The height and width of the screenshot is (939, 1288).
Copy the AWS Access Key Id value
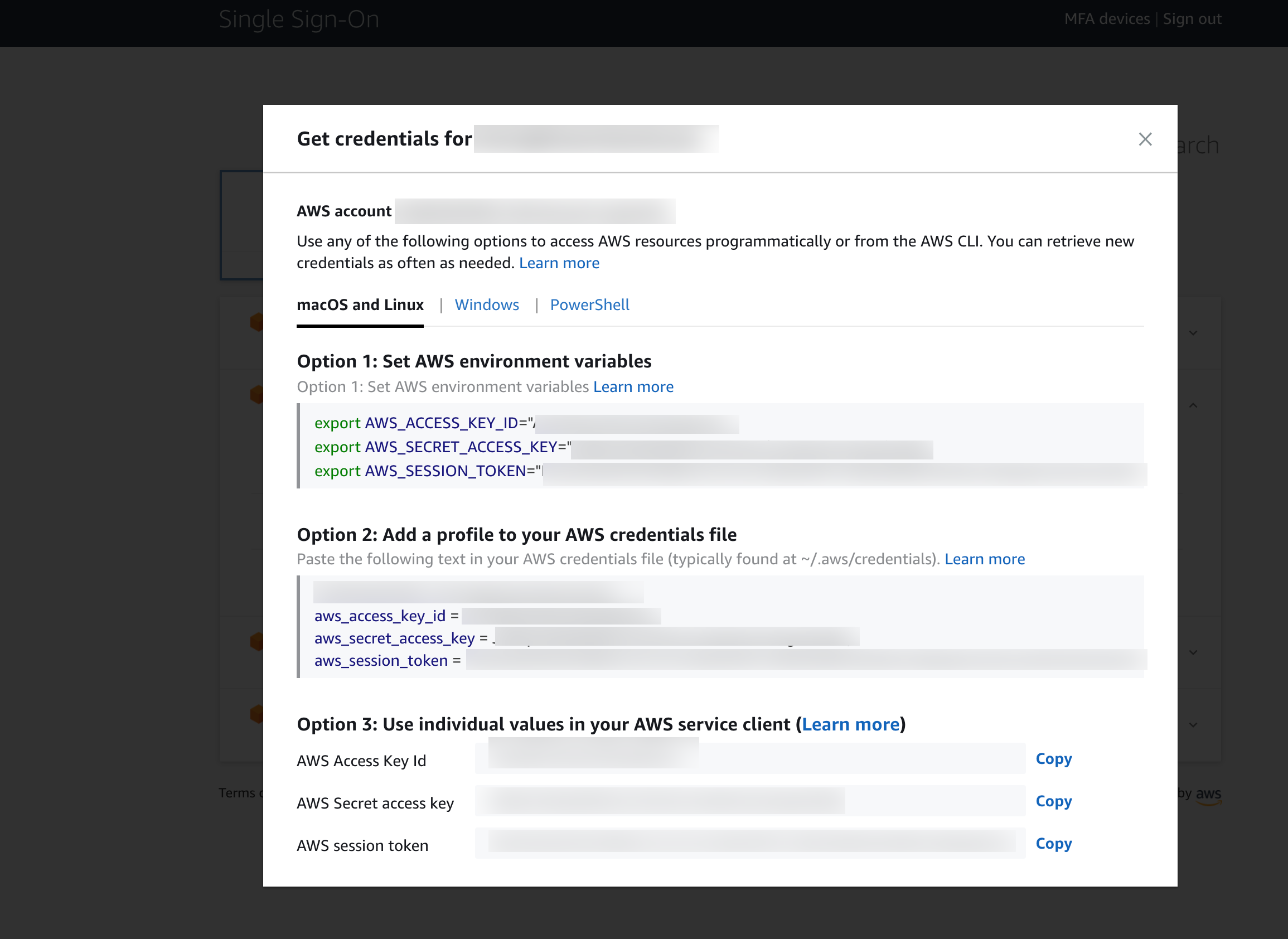(x=1053, y=759)
